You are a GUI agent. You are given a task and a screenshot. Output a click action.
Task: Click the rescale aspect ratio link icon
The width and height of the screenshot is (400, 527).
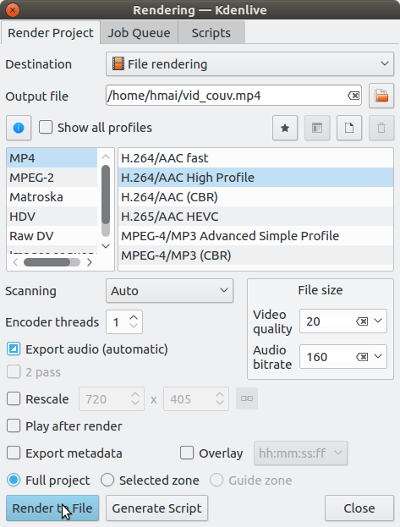247,399
